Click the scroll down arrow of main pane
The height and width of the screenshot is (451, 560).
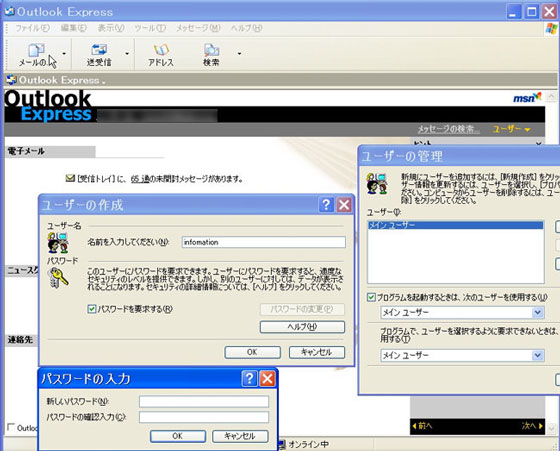[551, 428]
